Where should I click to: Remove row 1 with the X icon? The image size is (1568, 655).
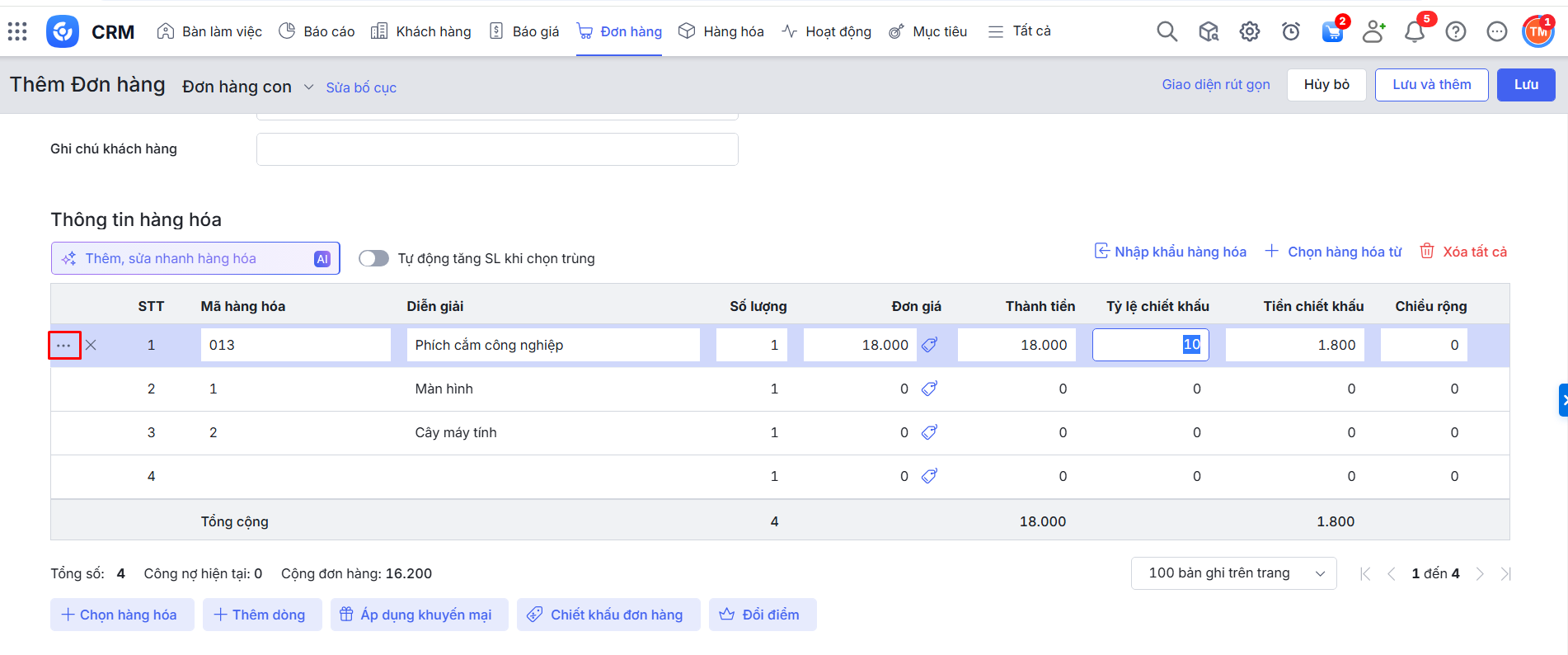pyautogui.click(x=91, y=345)
